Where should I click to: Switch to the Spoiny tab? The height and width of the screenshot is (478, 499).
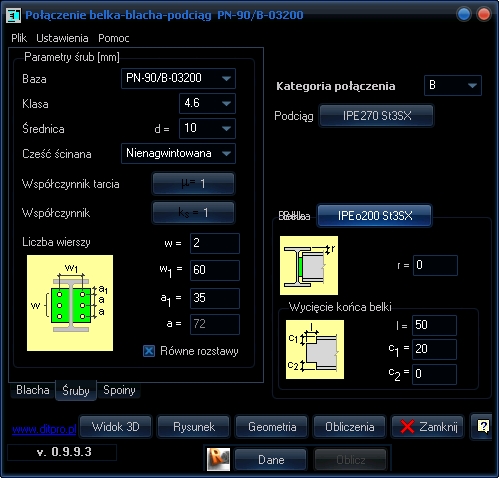[119, 390]
